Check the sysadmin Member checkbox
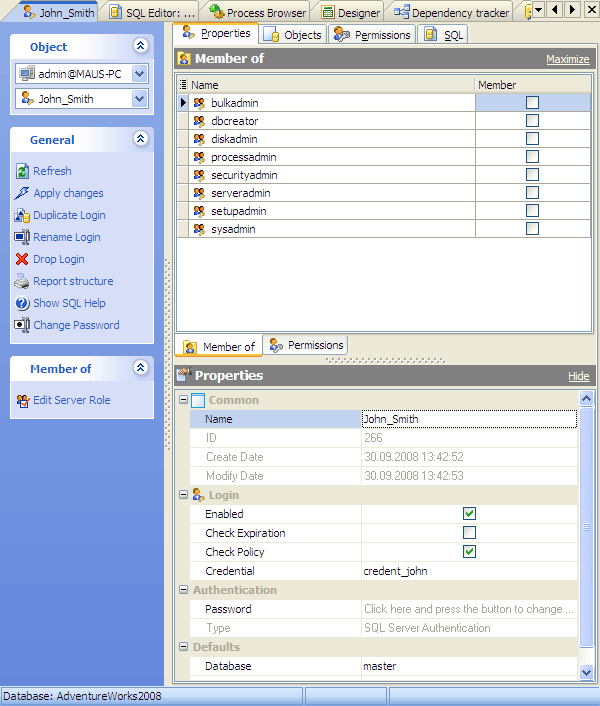 coord(532,229)
